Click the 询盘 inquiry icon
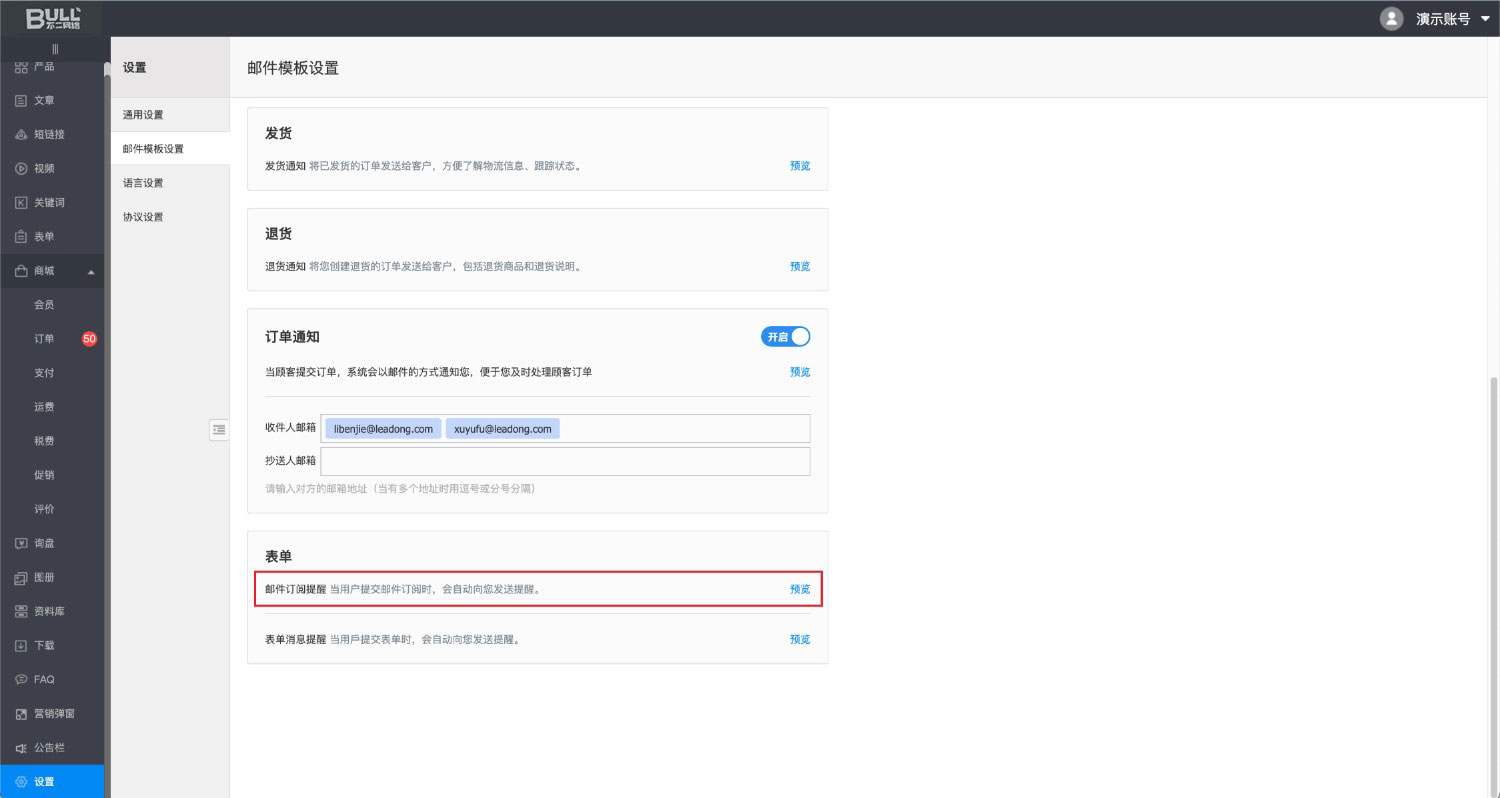This screenshot has width=1500, height=798. coord(21,543)
